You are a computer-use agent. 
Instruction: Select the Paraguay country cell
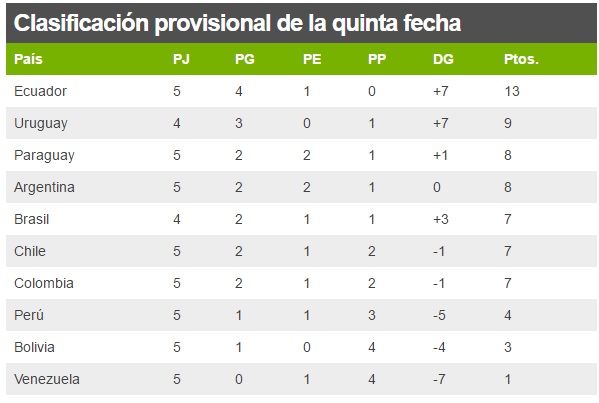click(44, 156)
